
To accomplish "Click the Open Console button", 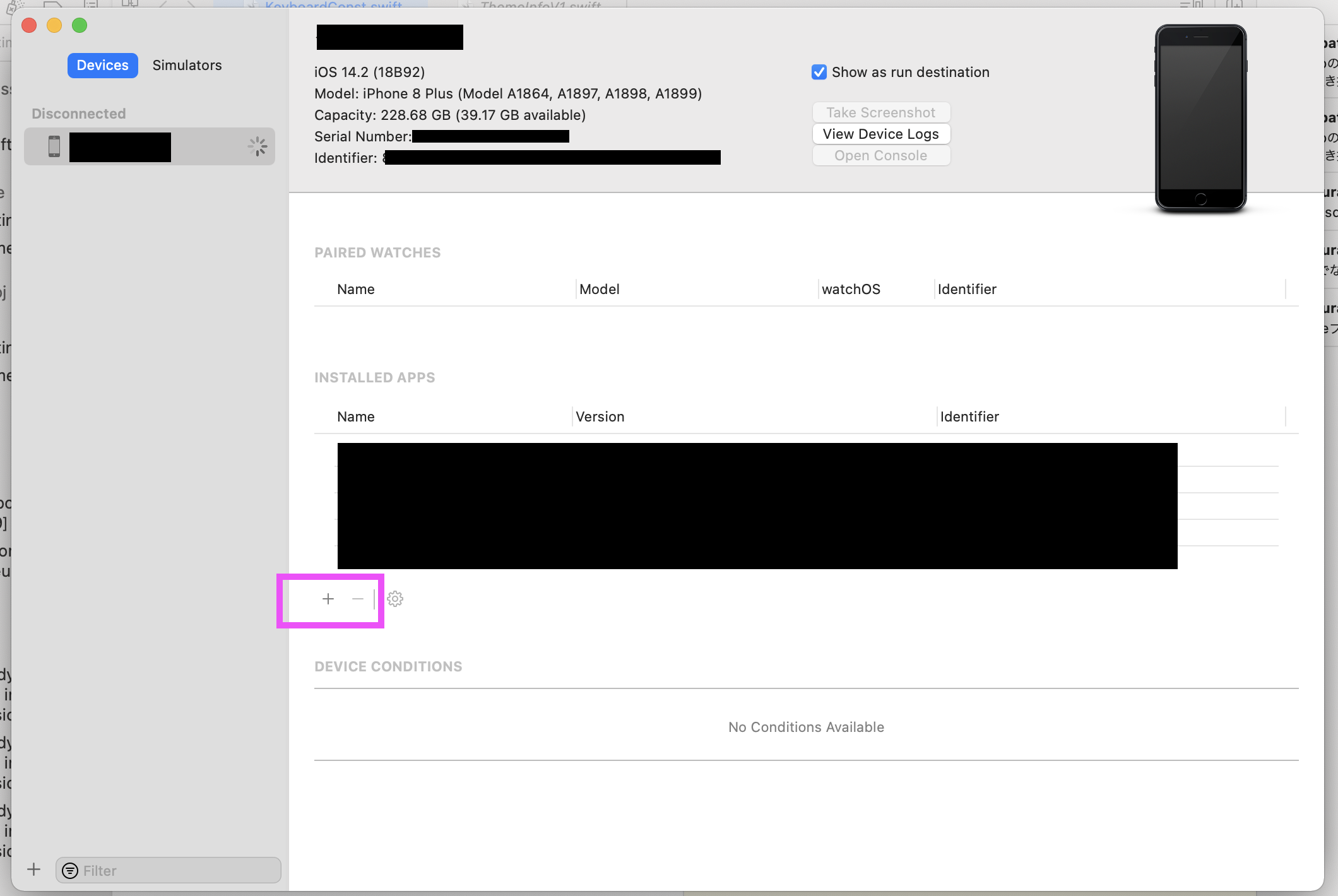I will [880, 155].
